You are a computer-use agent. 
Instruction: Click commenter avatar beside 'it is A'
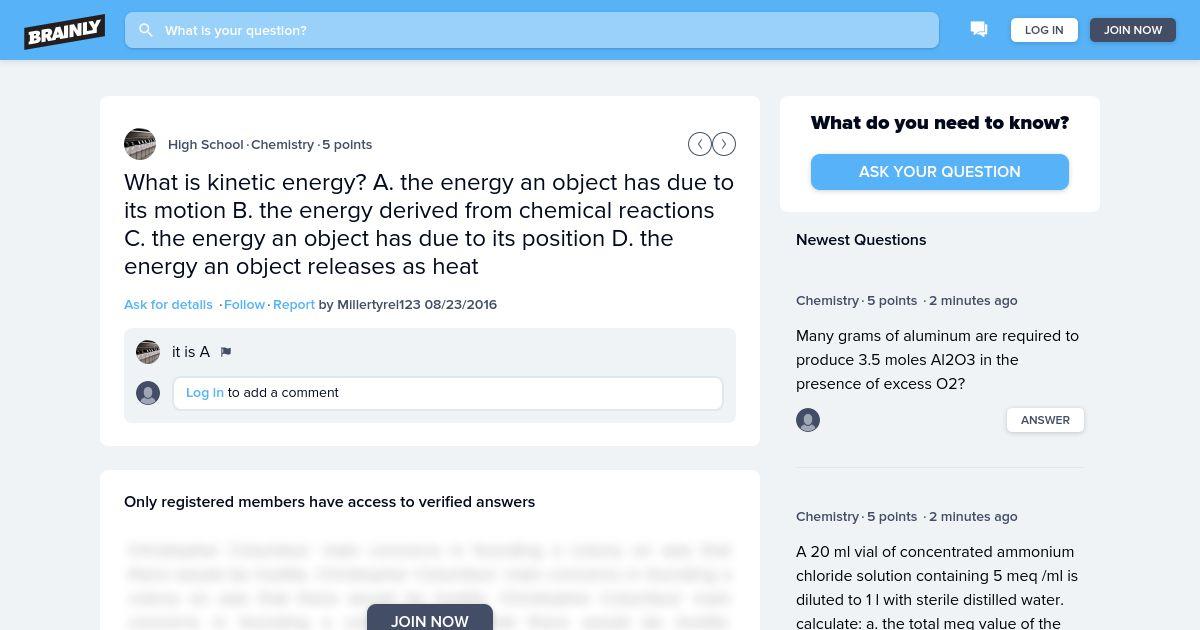tap(148, 352)
